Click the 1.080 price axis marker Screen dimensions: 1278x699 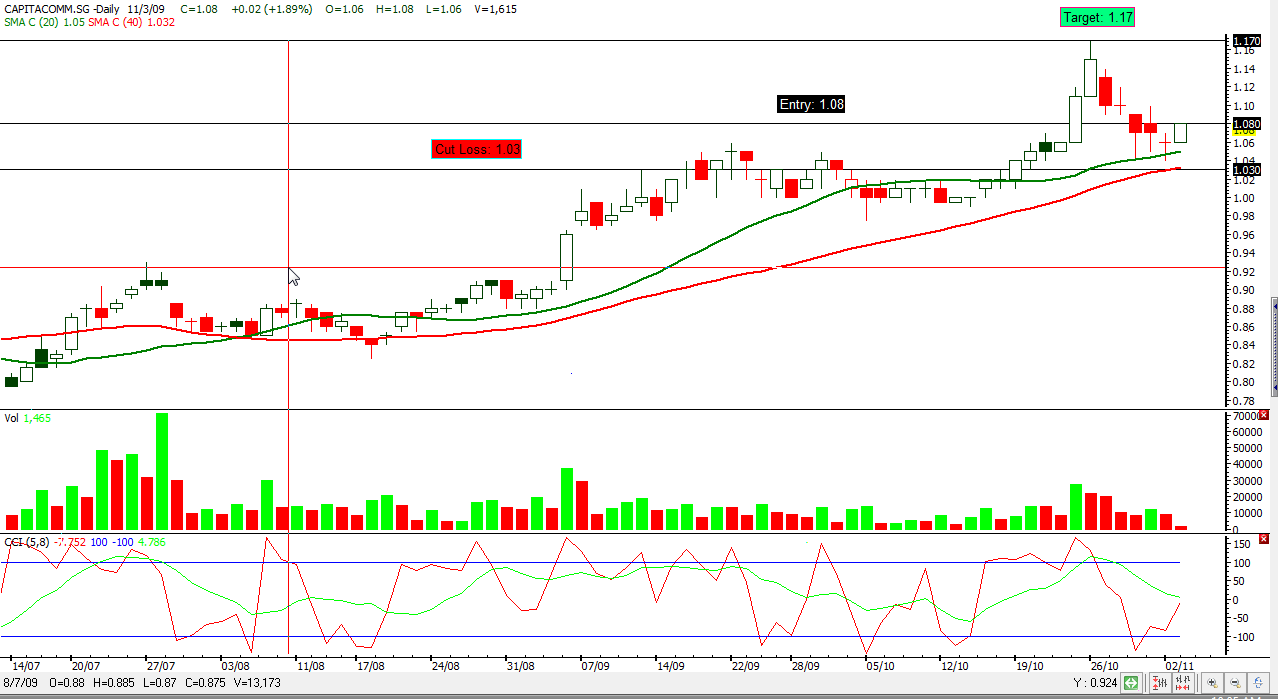[x=1246, y=124]
